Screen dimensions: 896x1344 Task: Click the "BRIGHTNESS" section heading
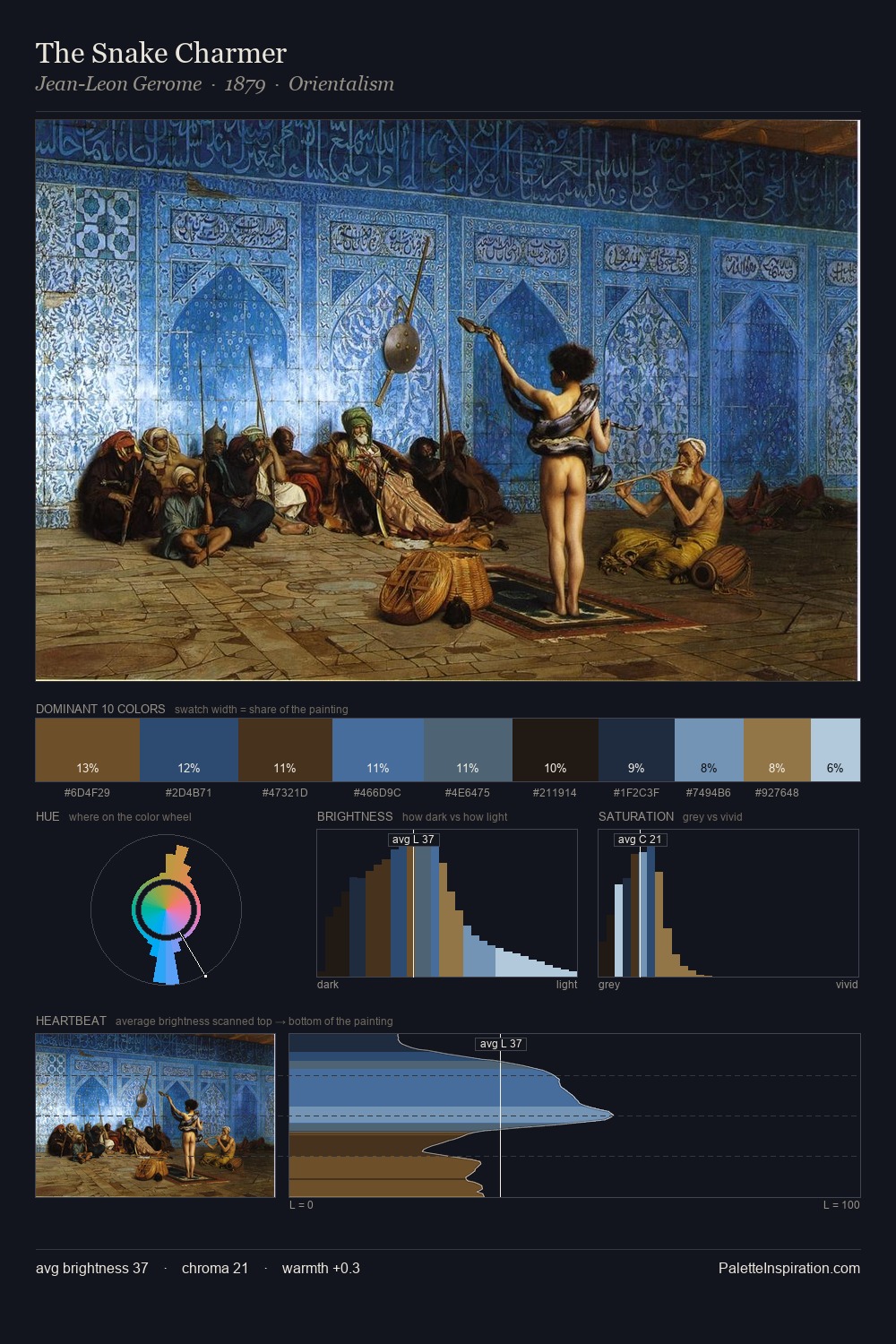(x=355, y=816)
